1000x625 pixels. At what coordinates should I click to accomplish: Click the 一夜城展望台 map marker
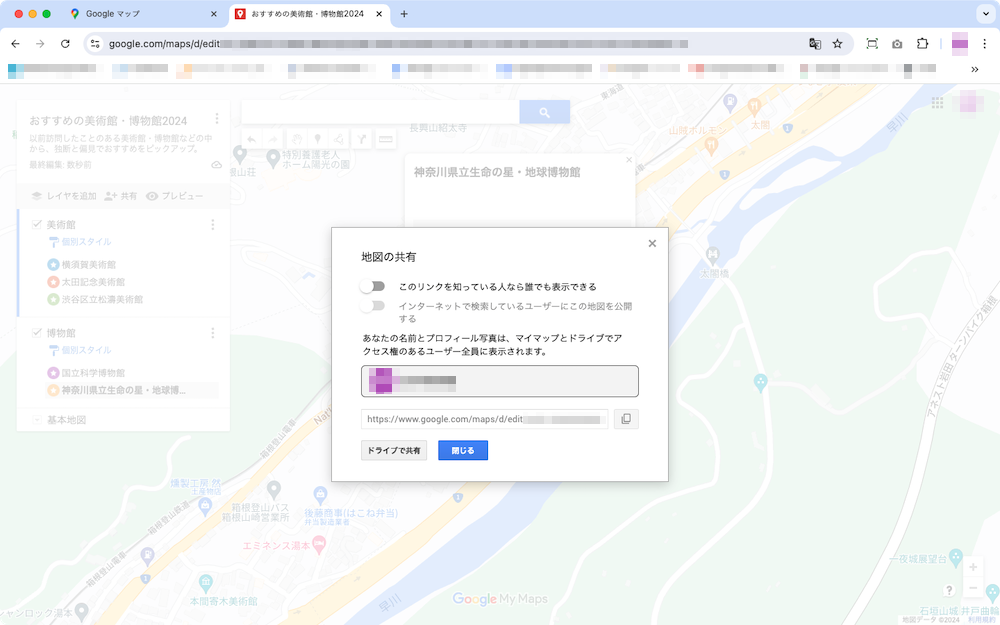click(x=955, y=557)
